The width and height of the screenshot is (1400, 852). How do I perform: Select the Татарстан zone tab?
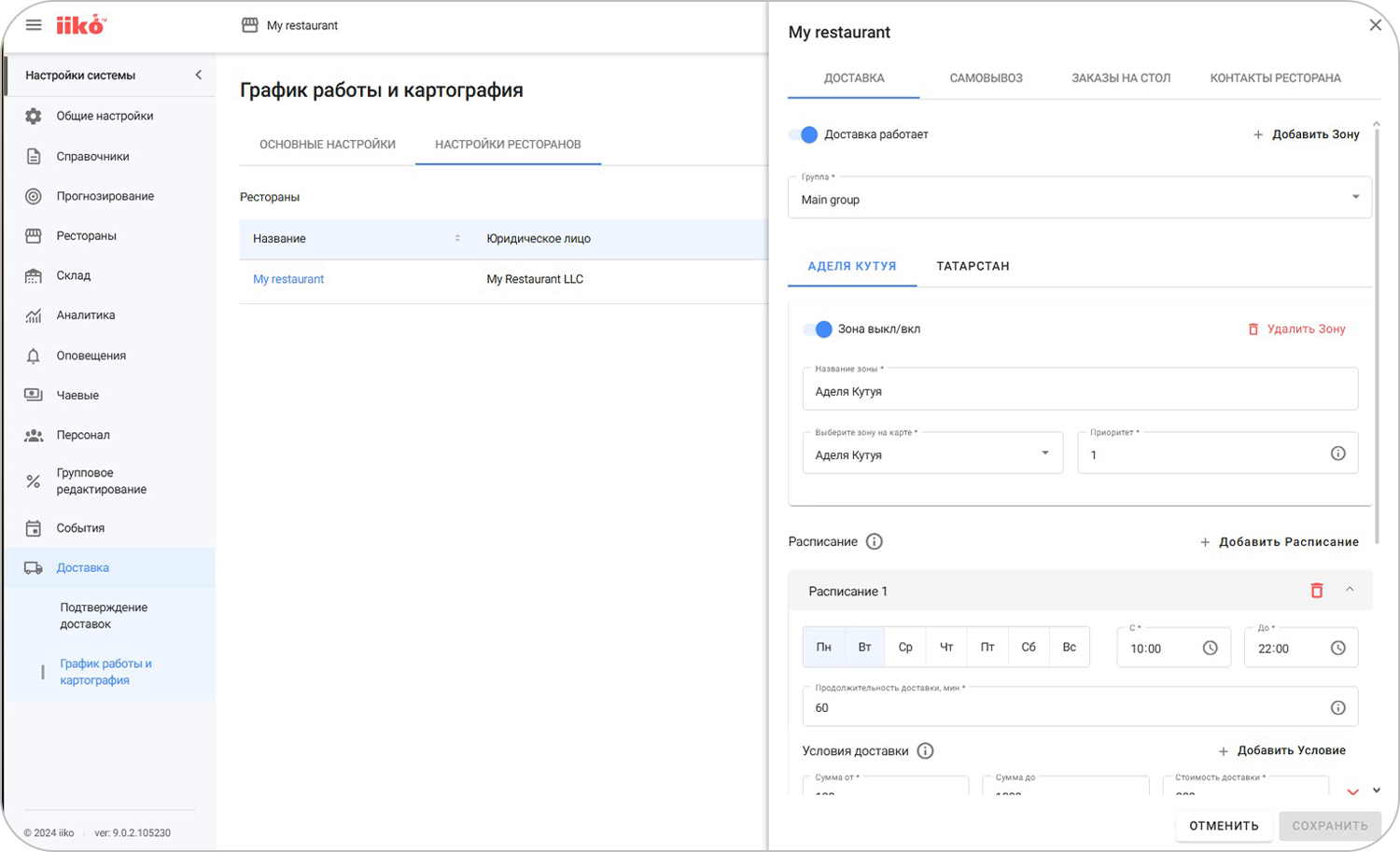(973, 267)
